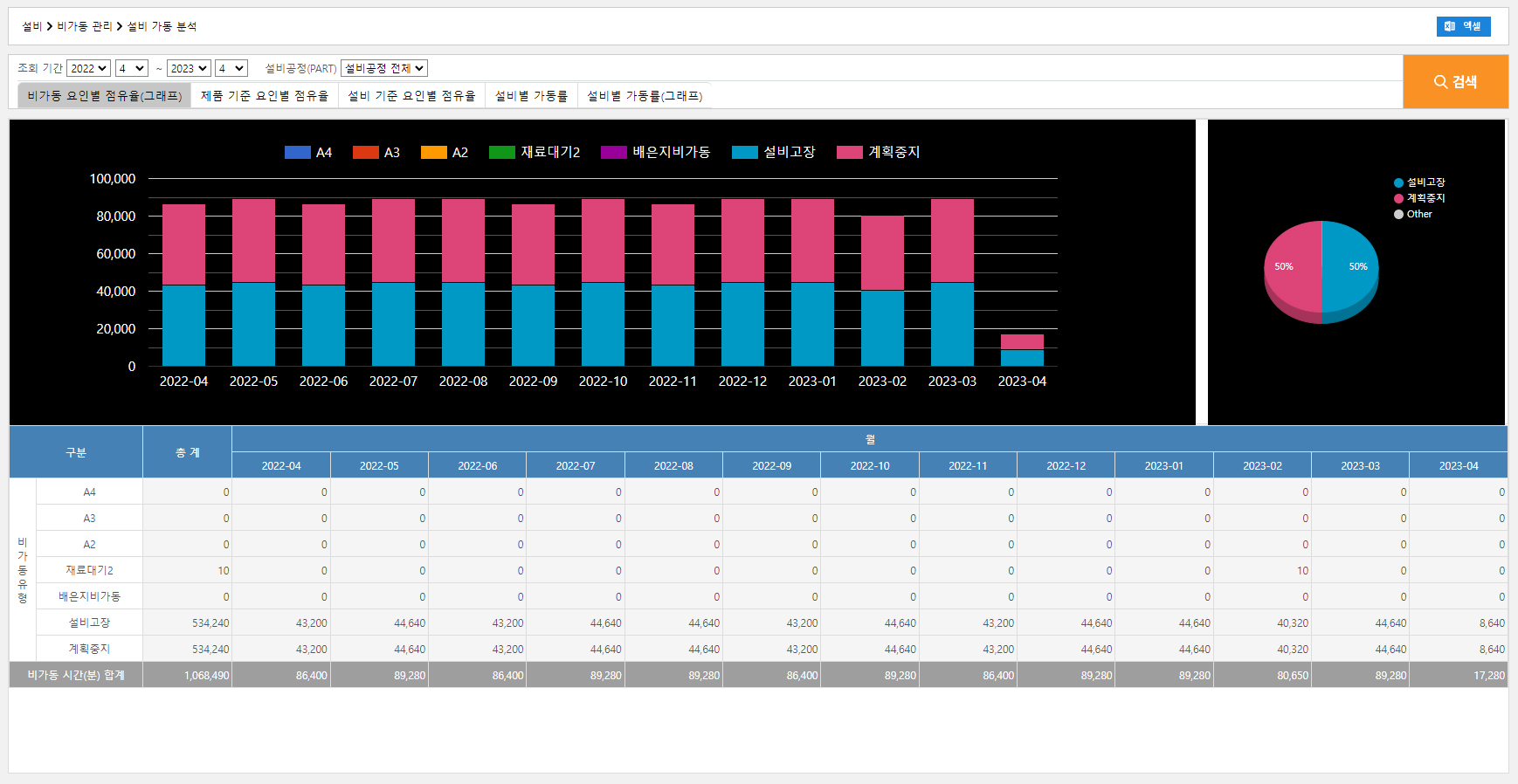Select 설비별 가동률(그래프) tab

click(x=644, y=95)
